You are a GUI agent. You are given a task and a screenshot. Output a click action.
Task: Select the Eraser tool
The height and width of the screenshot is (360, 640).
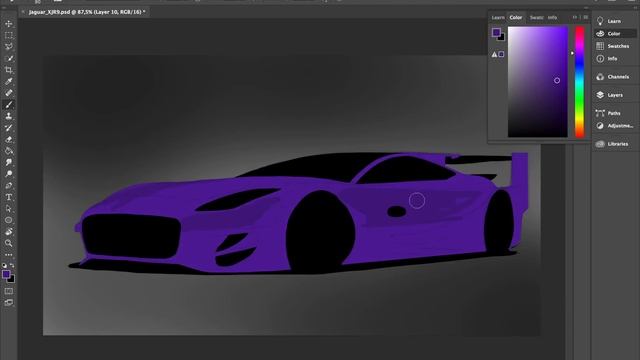pos(9,139)
